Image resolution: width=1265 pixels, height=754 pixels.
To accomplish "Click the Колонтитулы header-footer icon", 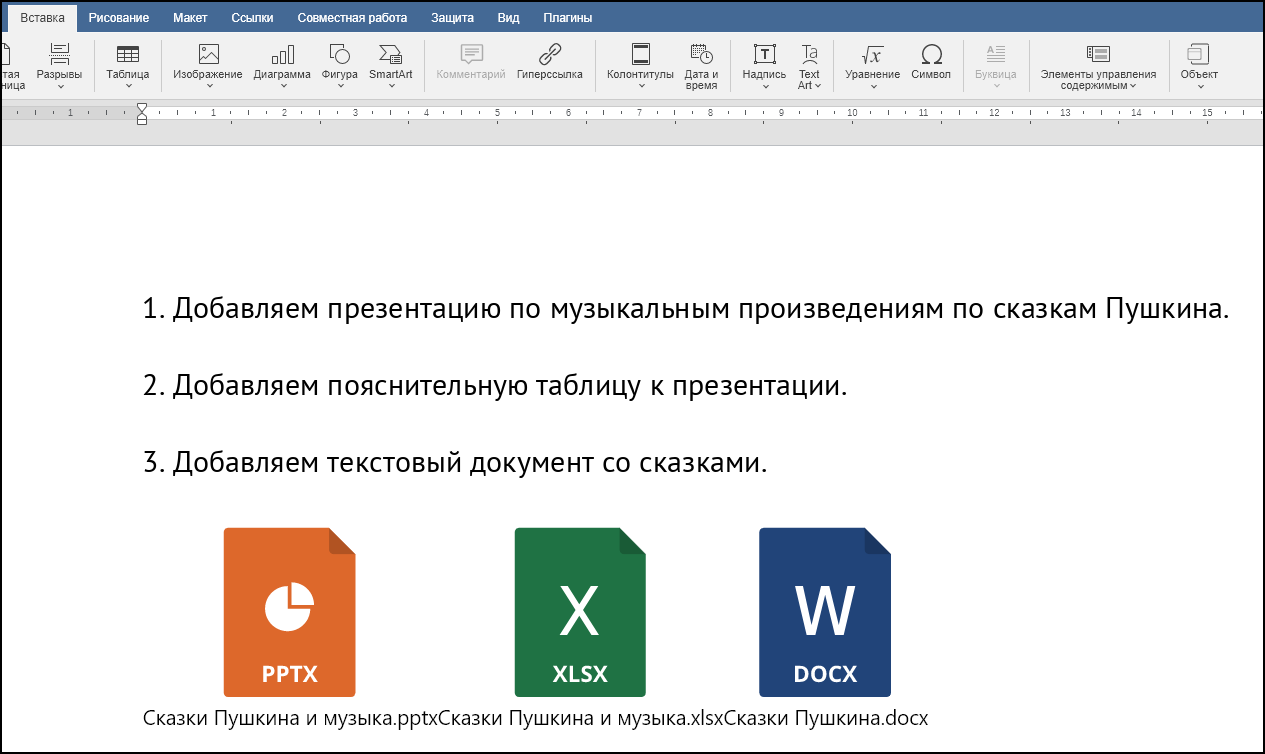I will (641, 54).
